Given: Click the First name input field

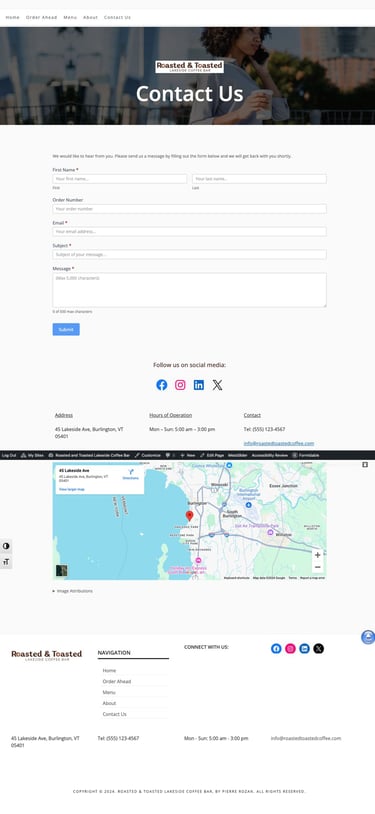Looking at the screenshot, I should pyautogui.click(x=120, y=179).
